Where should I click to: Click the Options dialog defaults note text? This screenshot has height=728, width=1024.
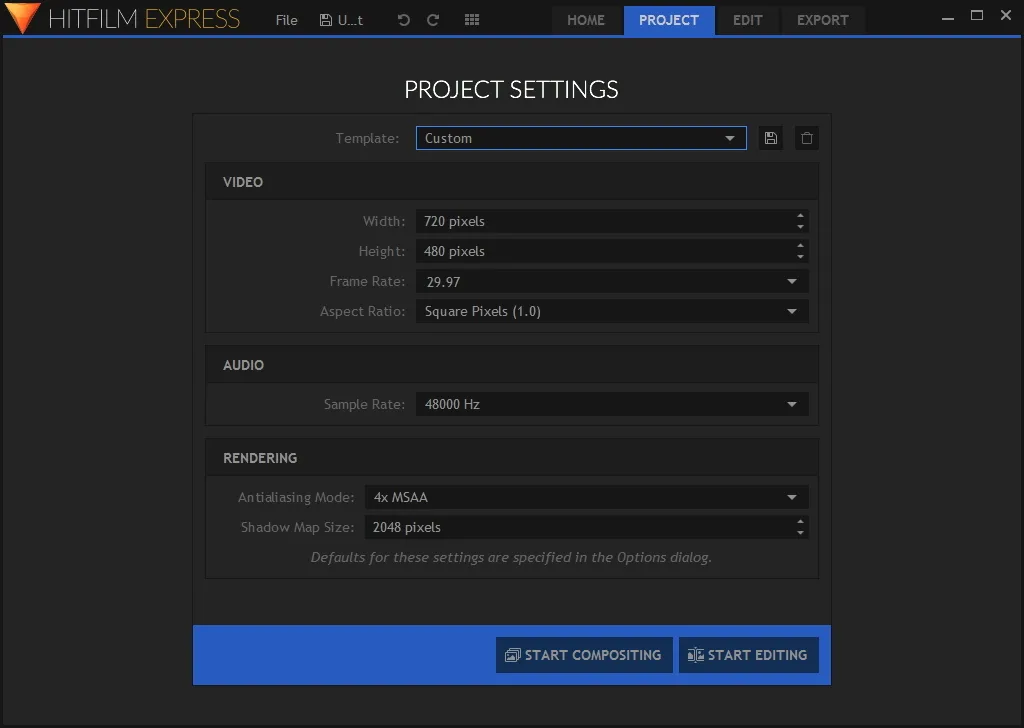(511, 557)
